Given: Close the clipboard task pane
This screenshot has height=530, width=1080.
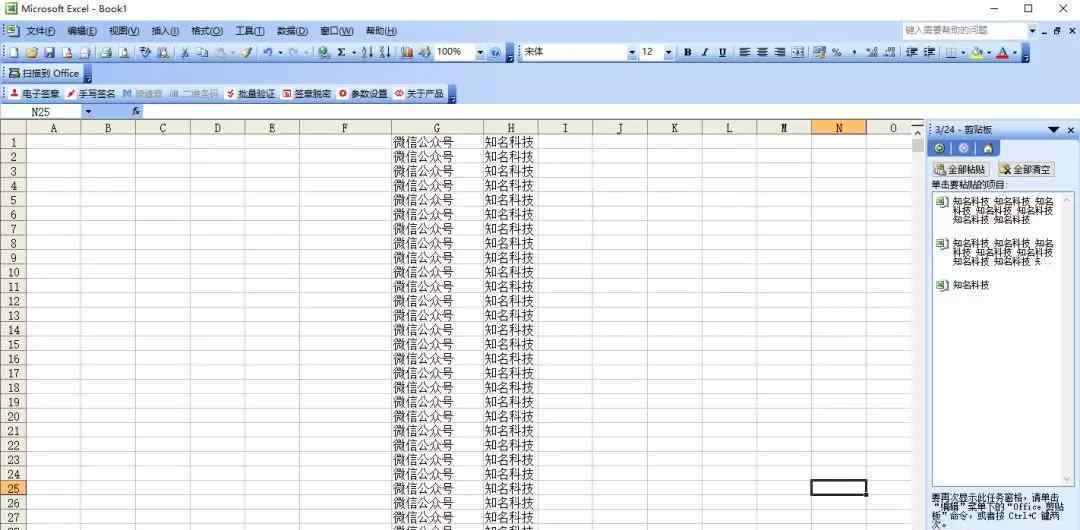Looking at the screenshot, I should [x=1071, y=130].
